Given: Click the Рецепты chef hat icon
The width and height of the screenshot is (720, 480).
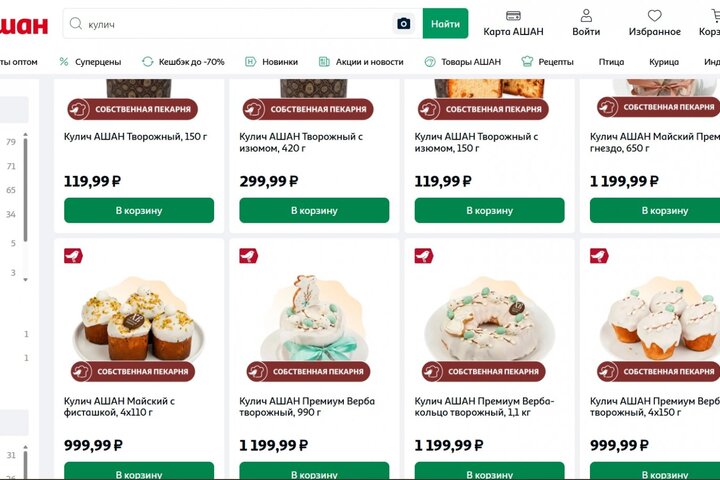Looking at the screenshot, I should 527,62.
